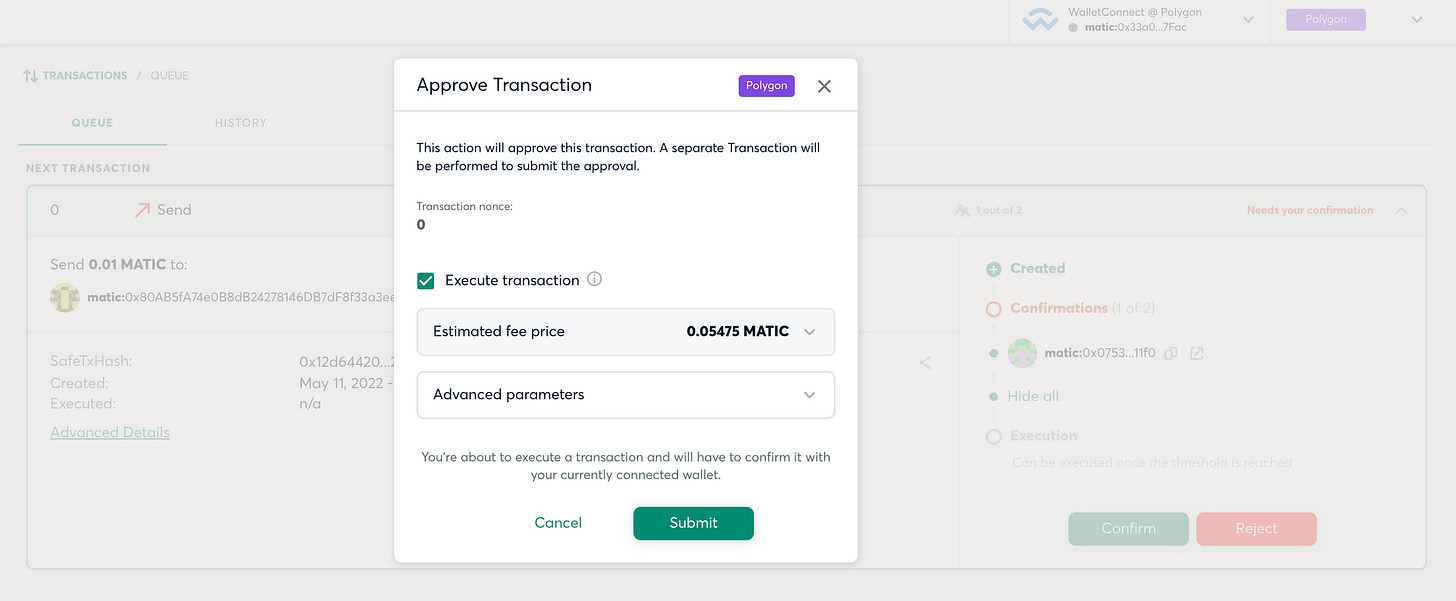The image size is (1456, 601).
Task: Close the Approve Transaction dialog
Action: pyautogui.click(x=824, y=86)
